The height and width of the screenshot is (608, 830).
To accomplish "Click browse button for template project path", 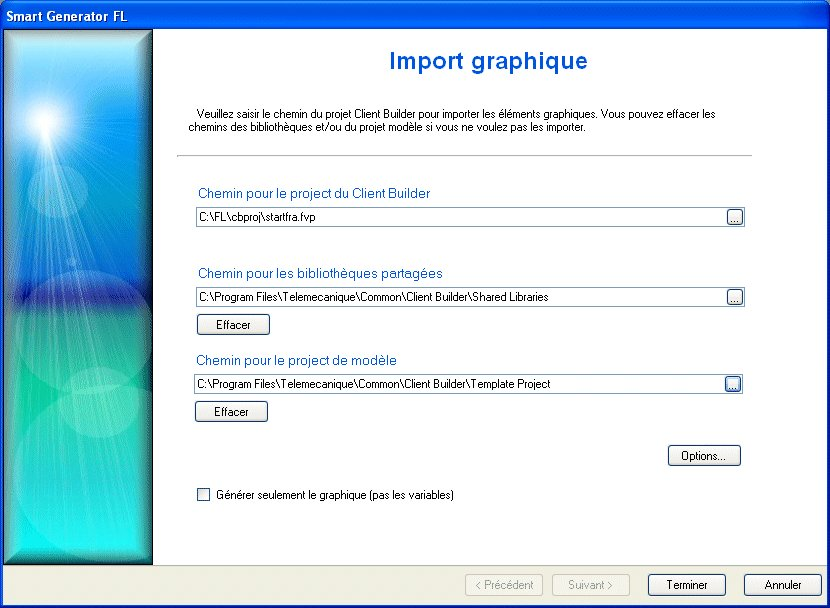I will click(x=733, y=384).
